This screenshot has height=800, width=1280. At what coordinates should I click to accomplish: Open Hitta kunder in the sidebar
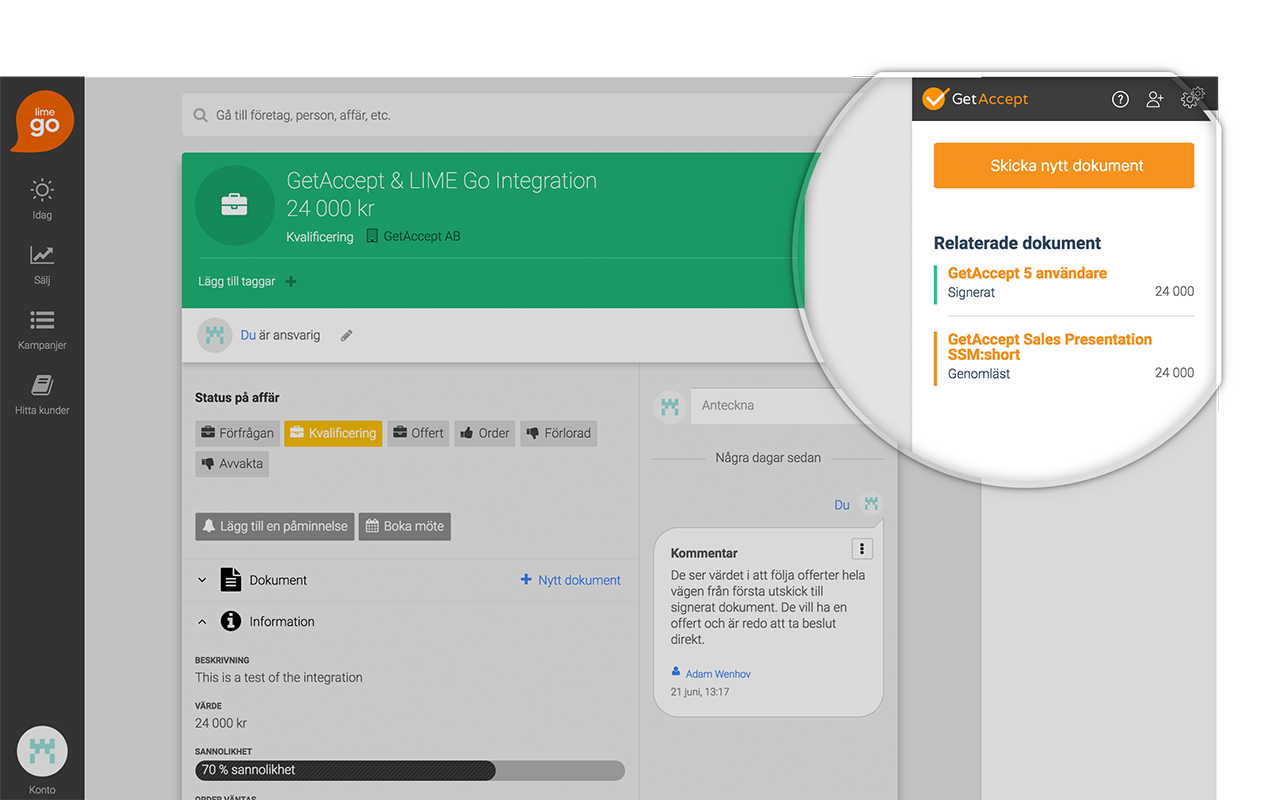[x=42, y=395]
